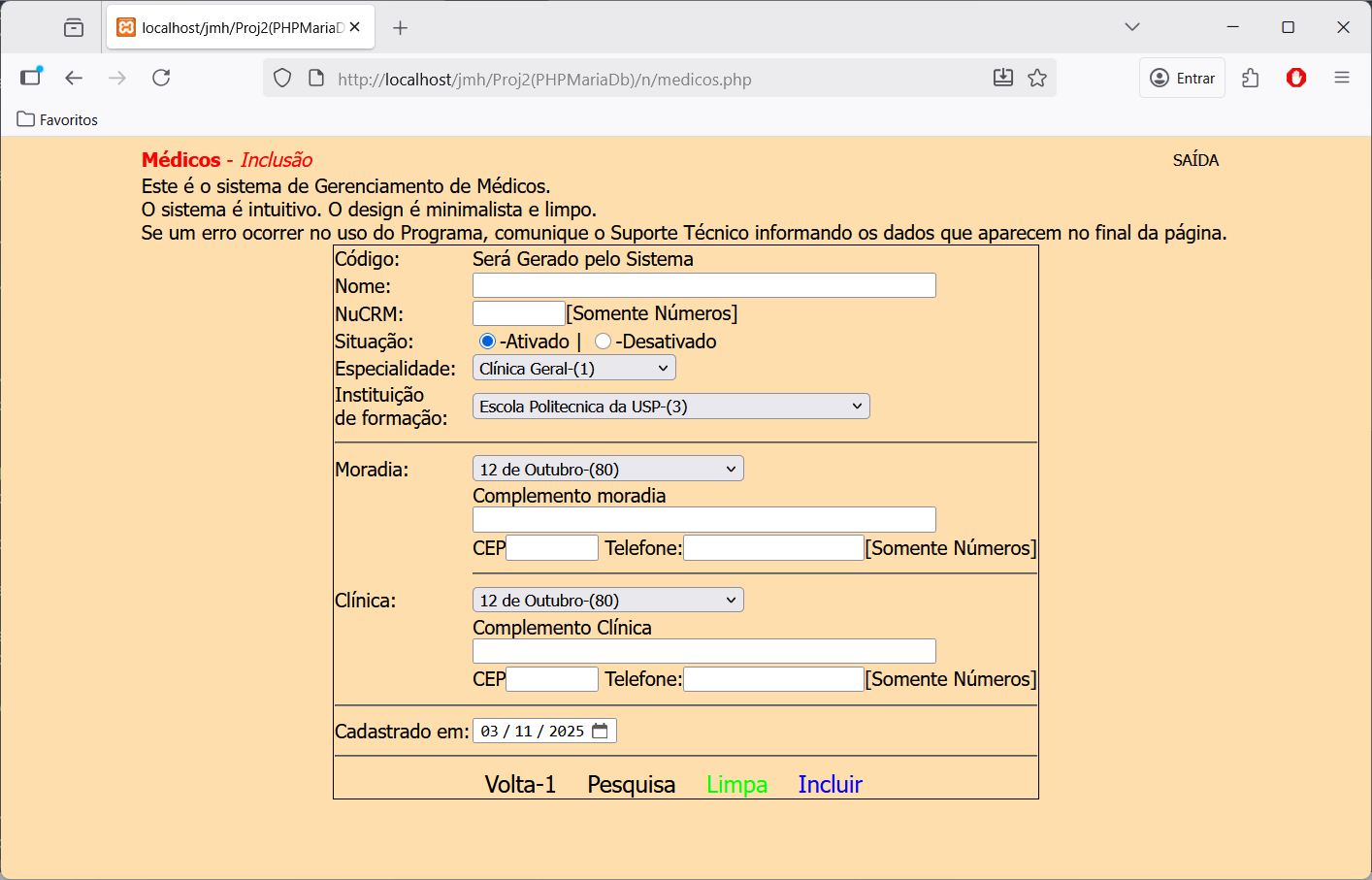Open the Clínica street dropdown
Viewport: 1372px width, 880px height.
608,600
